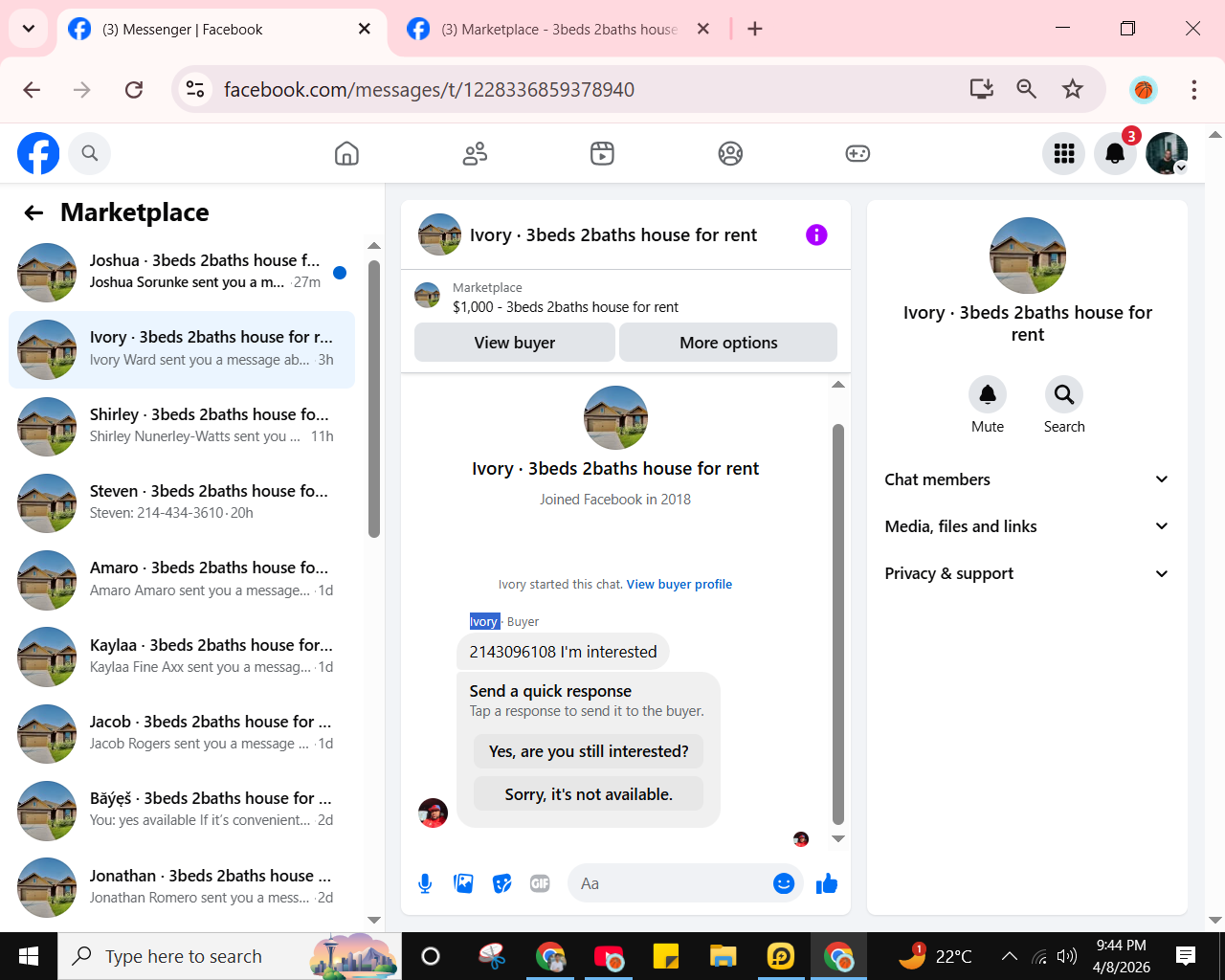1225x980 pixels.
Task: Open the Gaming controller icon
Action: 857,153
